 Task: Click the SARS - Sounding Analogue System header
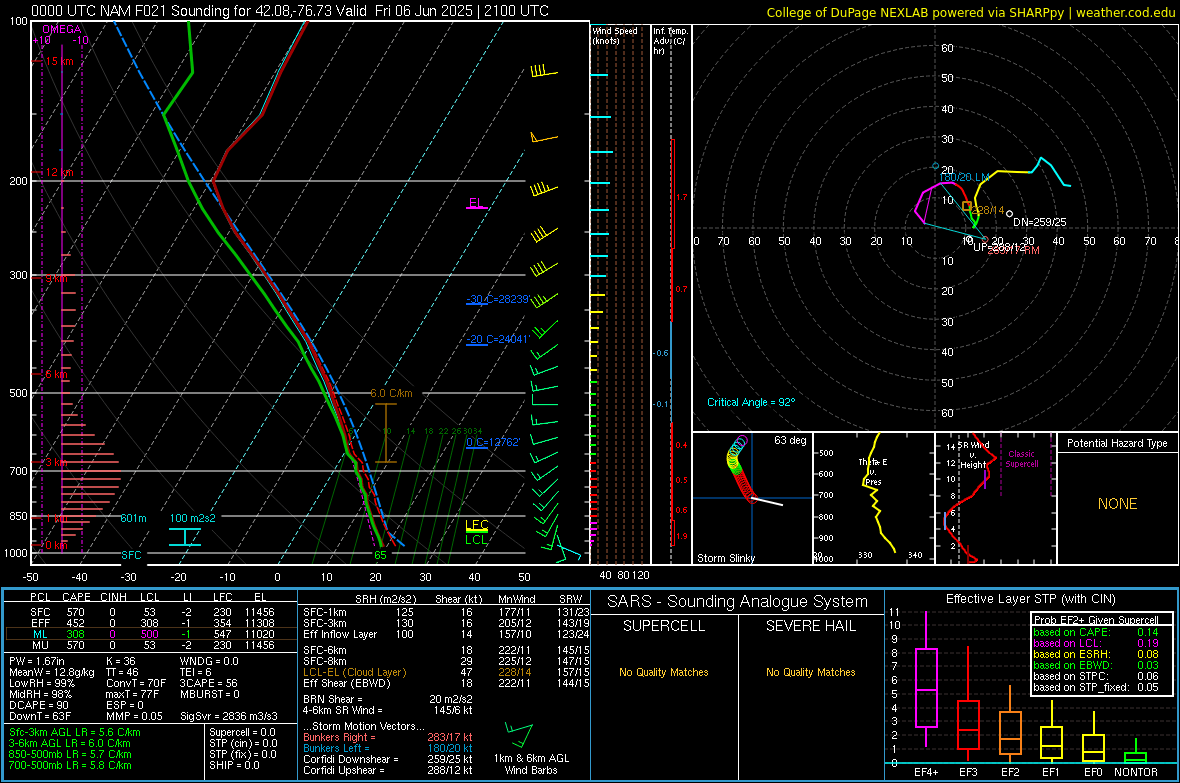[x=737, y=602]
